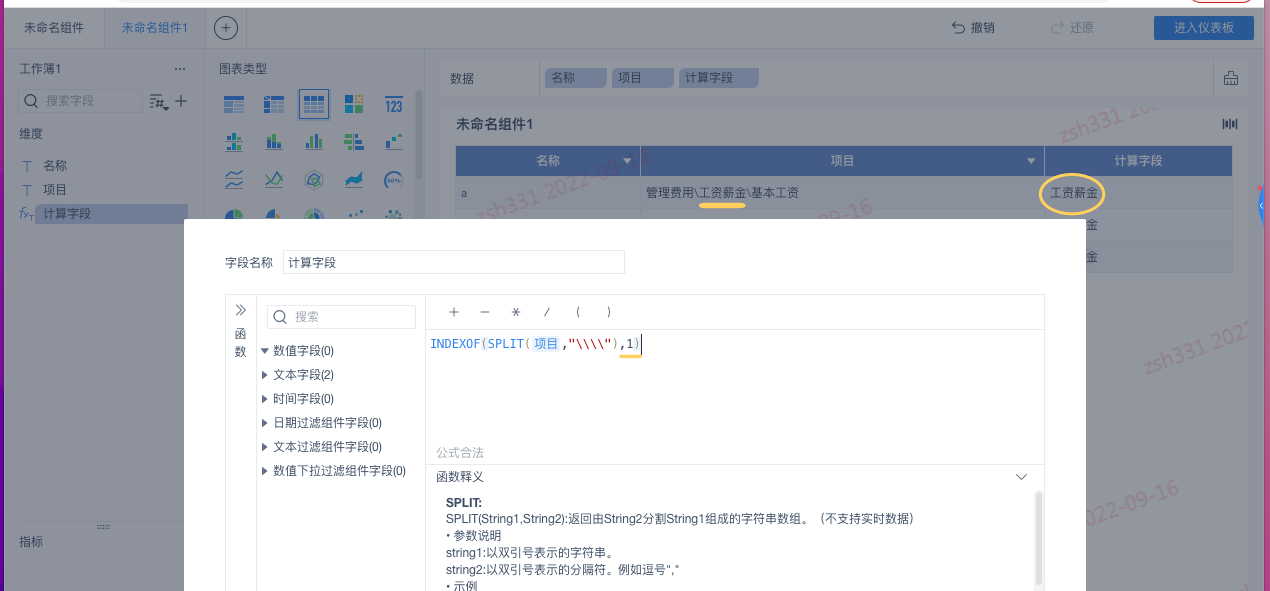This screenshot has width=1270, height=591.
Task: Expand the 文本过滤组件字段(0) node
Action: pos(265,447)
